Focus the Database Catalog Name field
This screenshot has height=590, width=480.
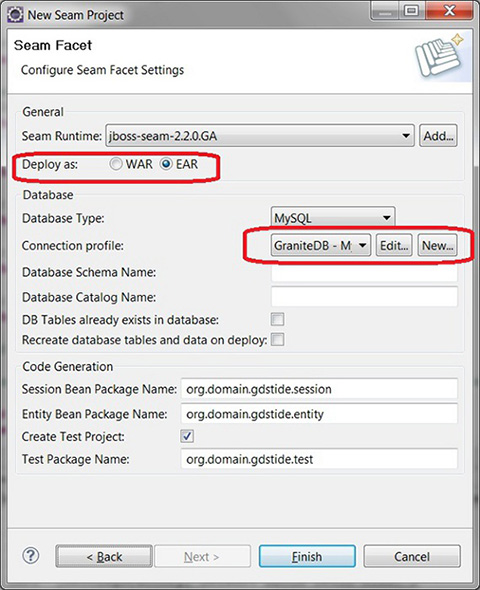pyautogui.click(x=364, y=297)
